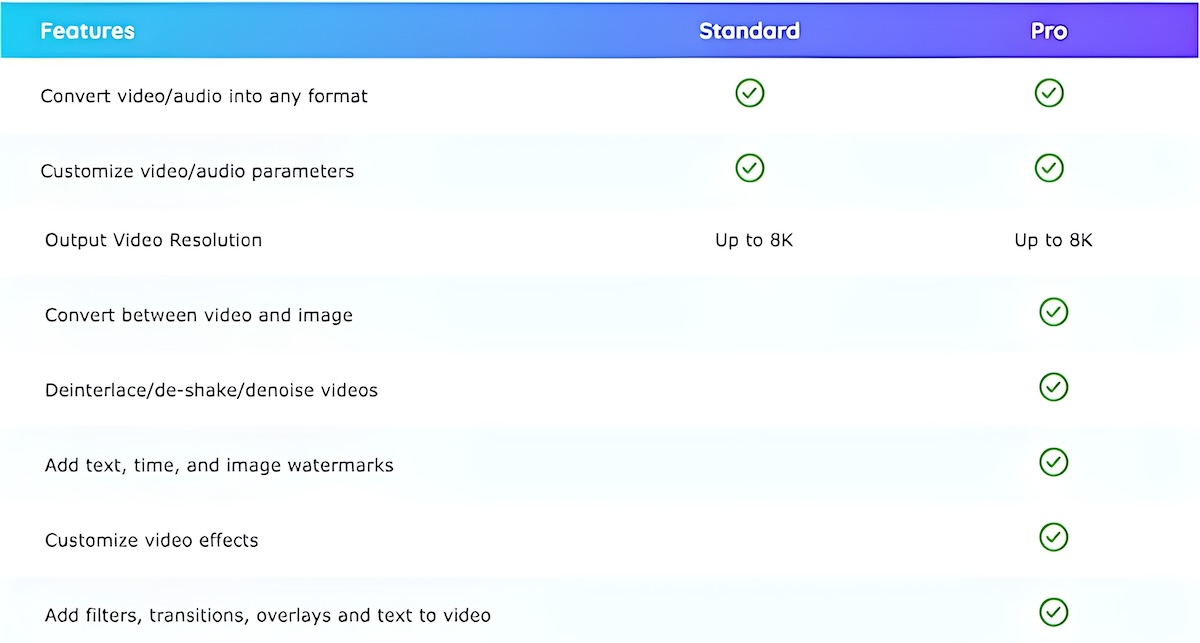Click 'Output Video Resolution' feature label
Screen dimensions: 1200x643
click(x=153, y=240)
